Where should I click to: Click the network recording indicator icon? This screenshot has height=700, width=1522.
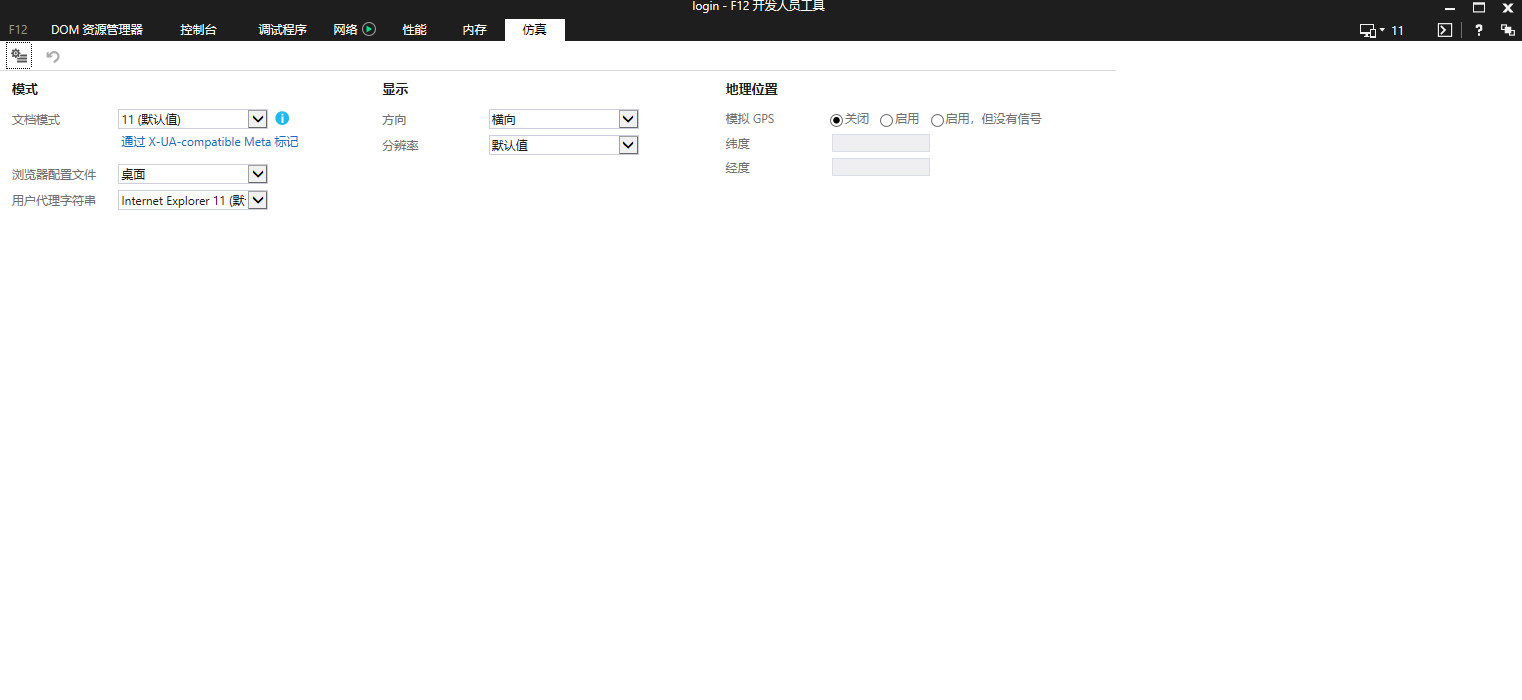(368, 28)
